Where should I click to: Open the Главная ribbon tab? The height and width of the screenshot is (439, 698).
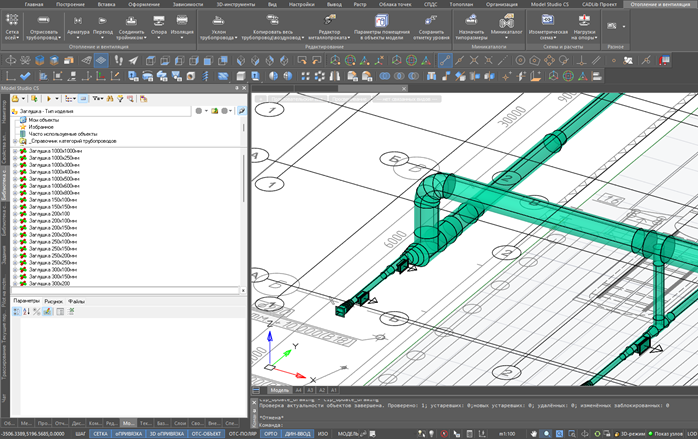pyautogui.click(x=34, y=4)
